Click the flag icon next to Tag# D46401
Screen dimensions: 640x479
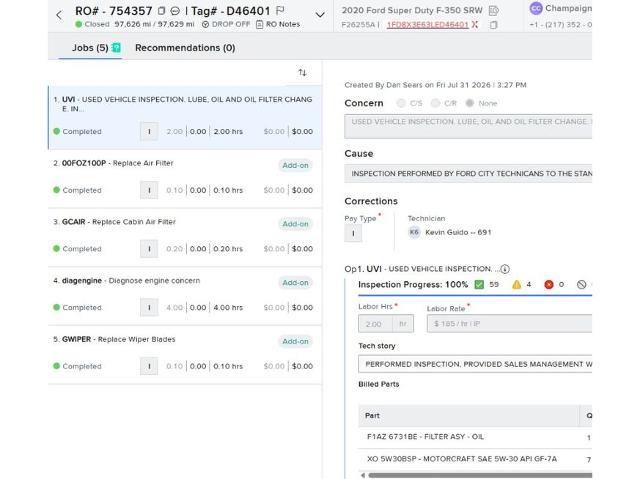tap(280, 11)
